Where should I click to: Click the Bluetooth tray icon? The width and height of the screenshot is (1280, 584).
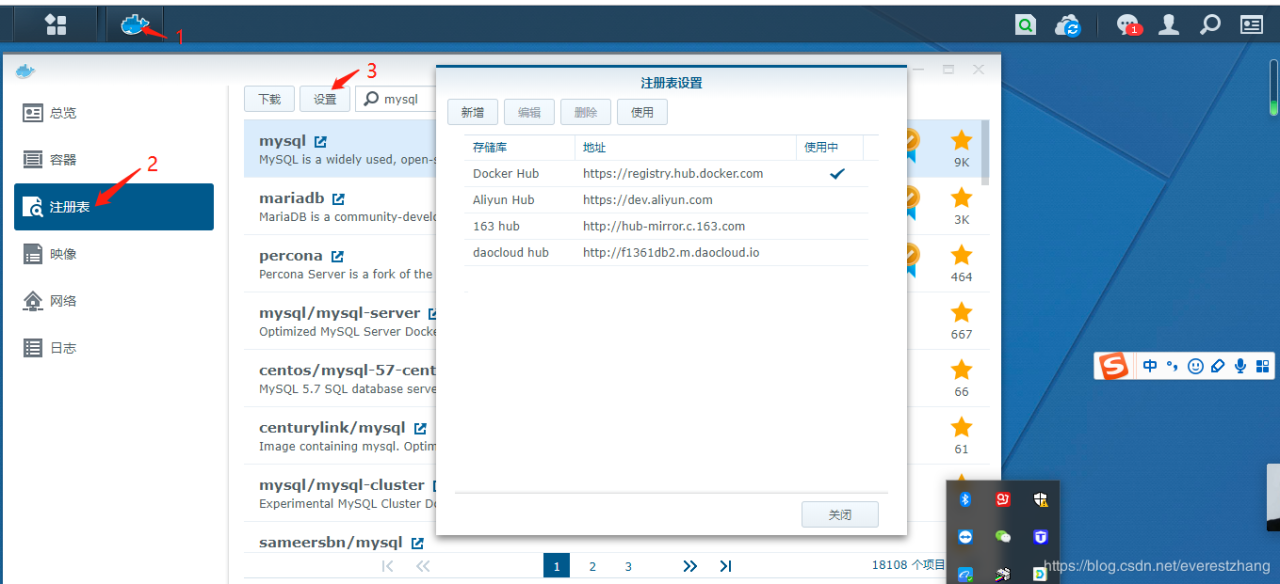click(966, 499)
